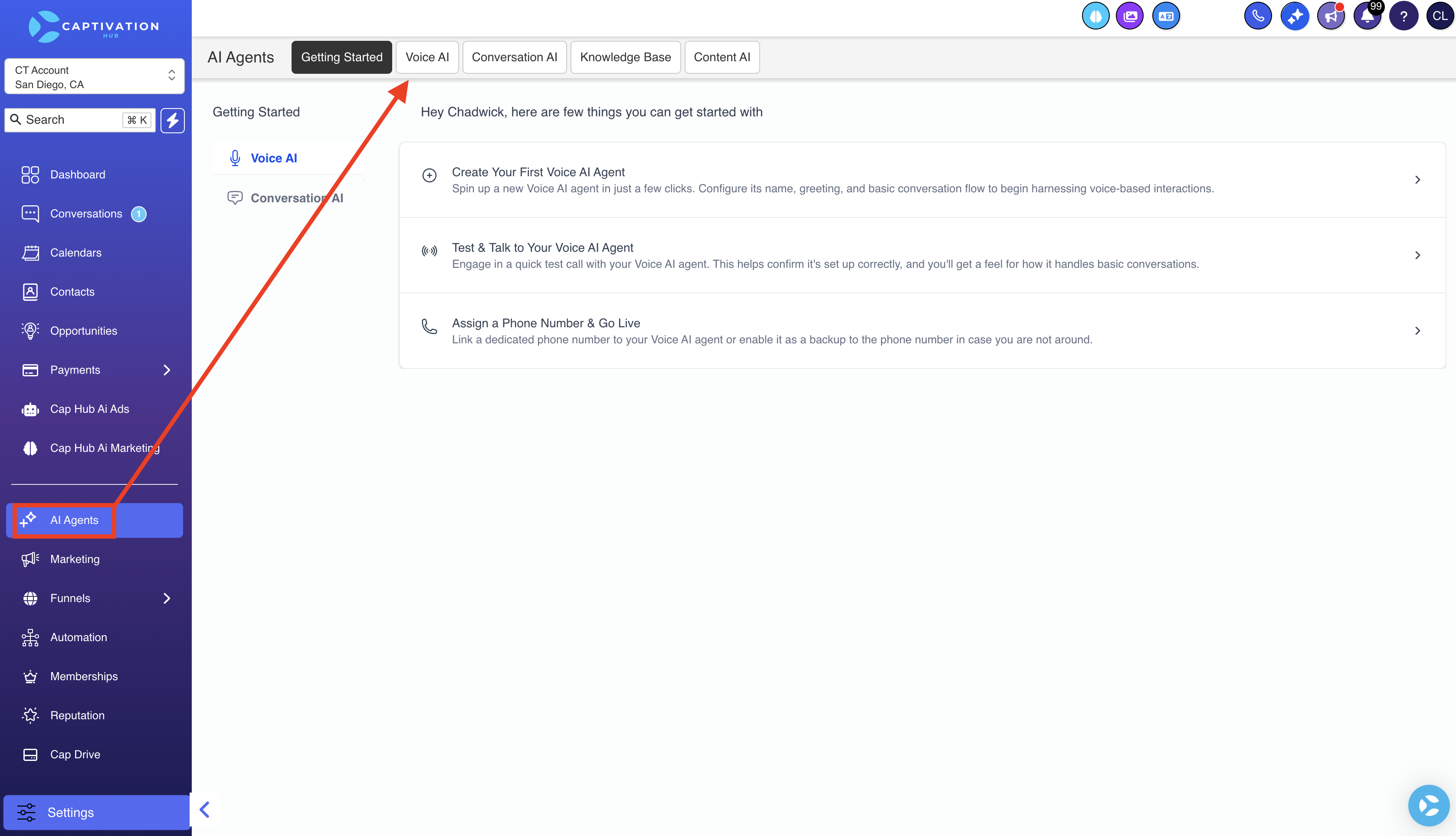
Task: Collapse the sidebar with the left chevron
Action: point(204,810)
